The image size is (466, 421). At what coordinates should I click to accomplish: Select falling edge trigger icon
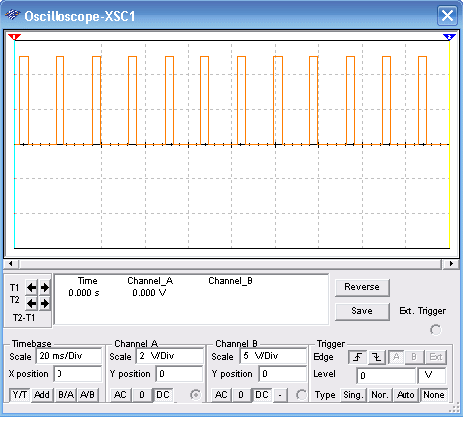click(377, 357)
